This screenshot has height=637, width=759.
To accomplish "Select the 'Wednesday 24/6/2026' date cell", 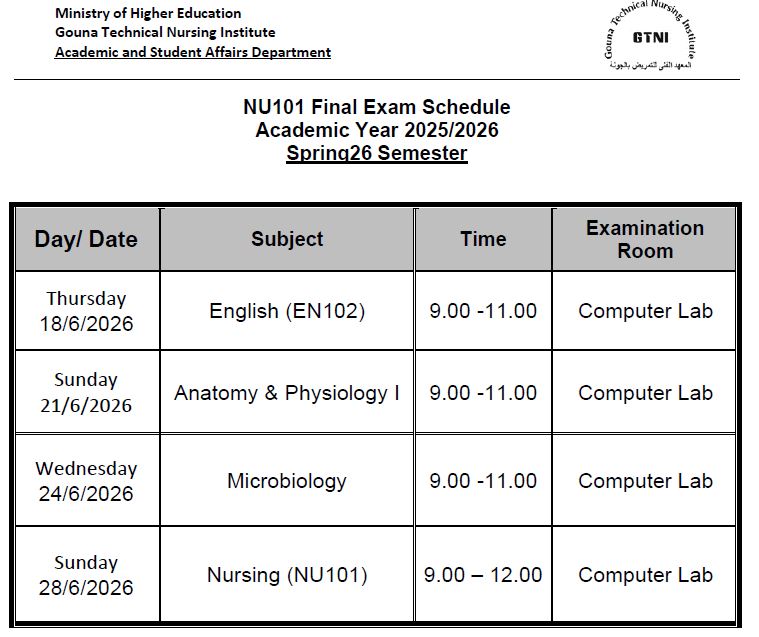I will click(x=87, y=481).
